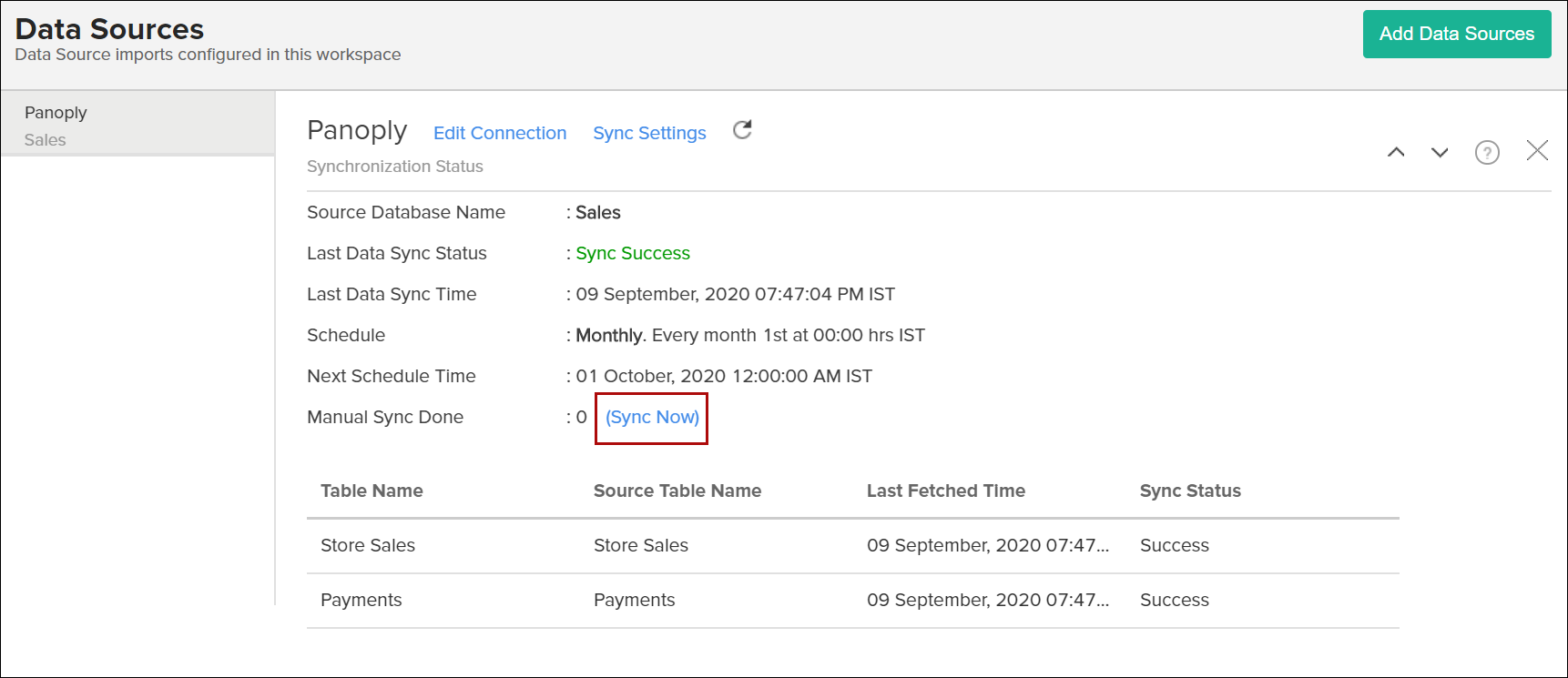Image resolution: width=1568 pixels, height=678 pixels.
Task: Click the truncated fetched time for Store Sales
Action: tap(987, 546)
